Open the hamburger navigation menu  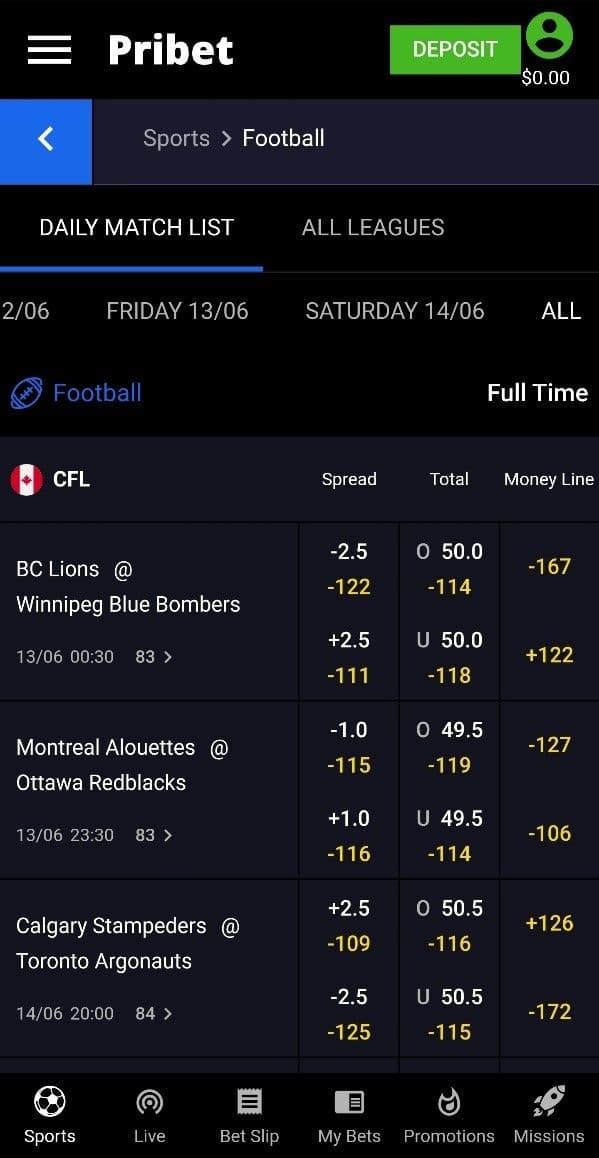48,50
